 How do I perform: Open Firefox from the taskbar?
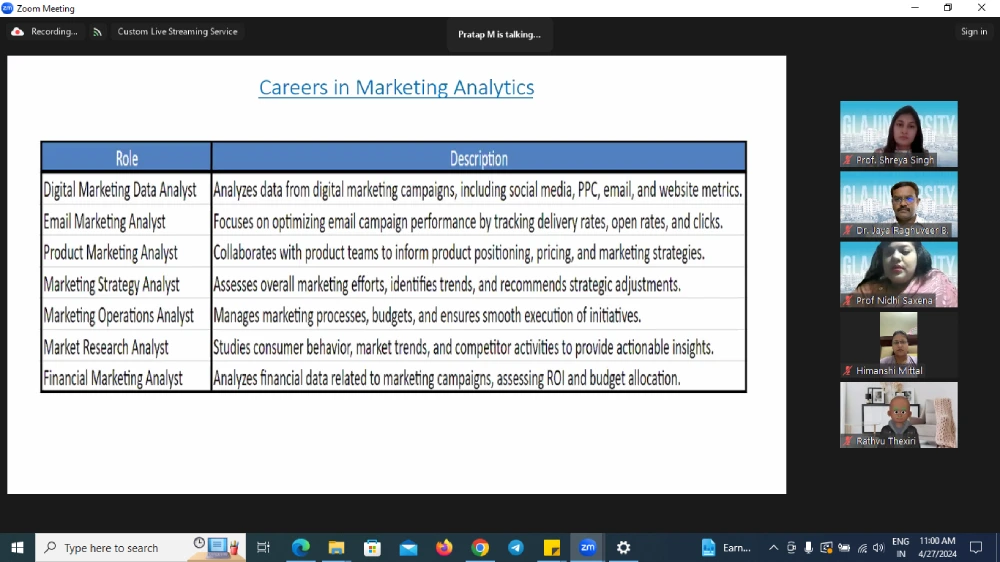pyautogui.click(x=444, y=547)
